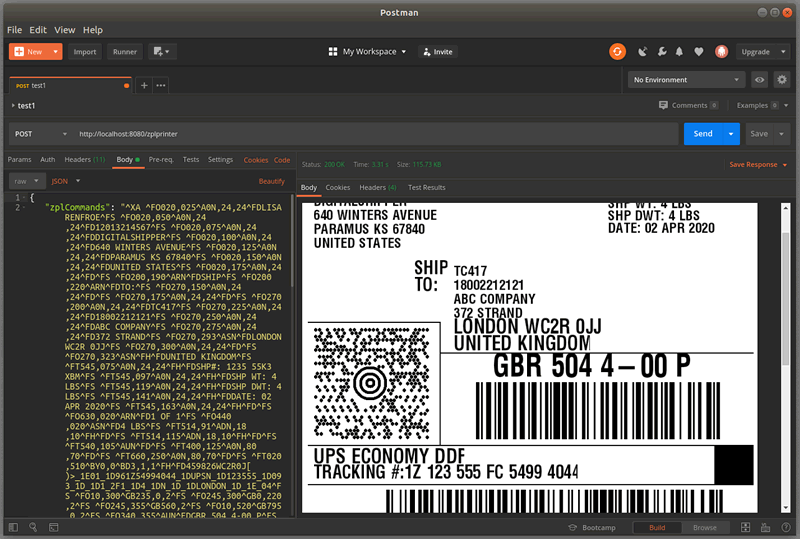Toggle environment quick look eye icon
The height and width of the screenshot is (539, 800).
tap(759, 79)
